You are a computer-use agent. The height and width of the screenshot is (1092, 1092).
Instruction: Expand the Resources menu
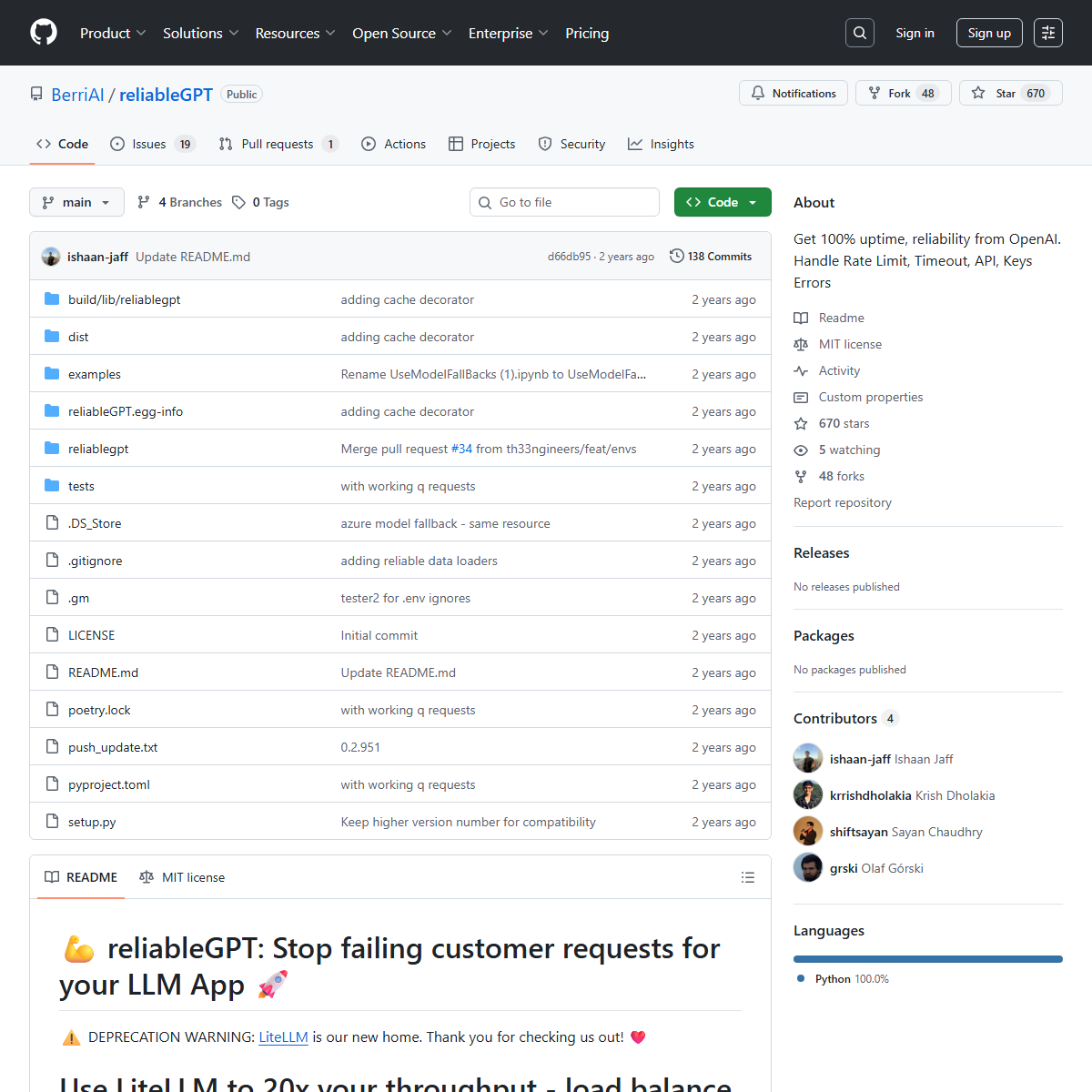(x=295, y=33)
